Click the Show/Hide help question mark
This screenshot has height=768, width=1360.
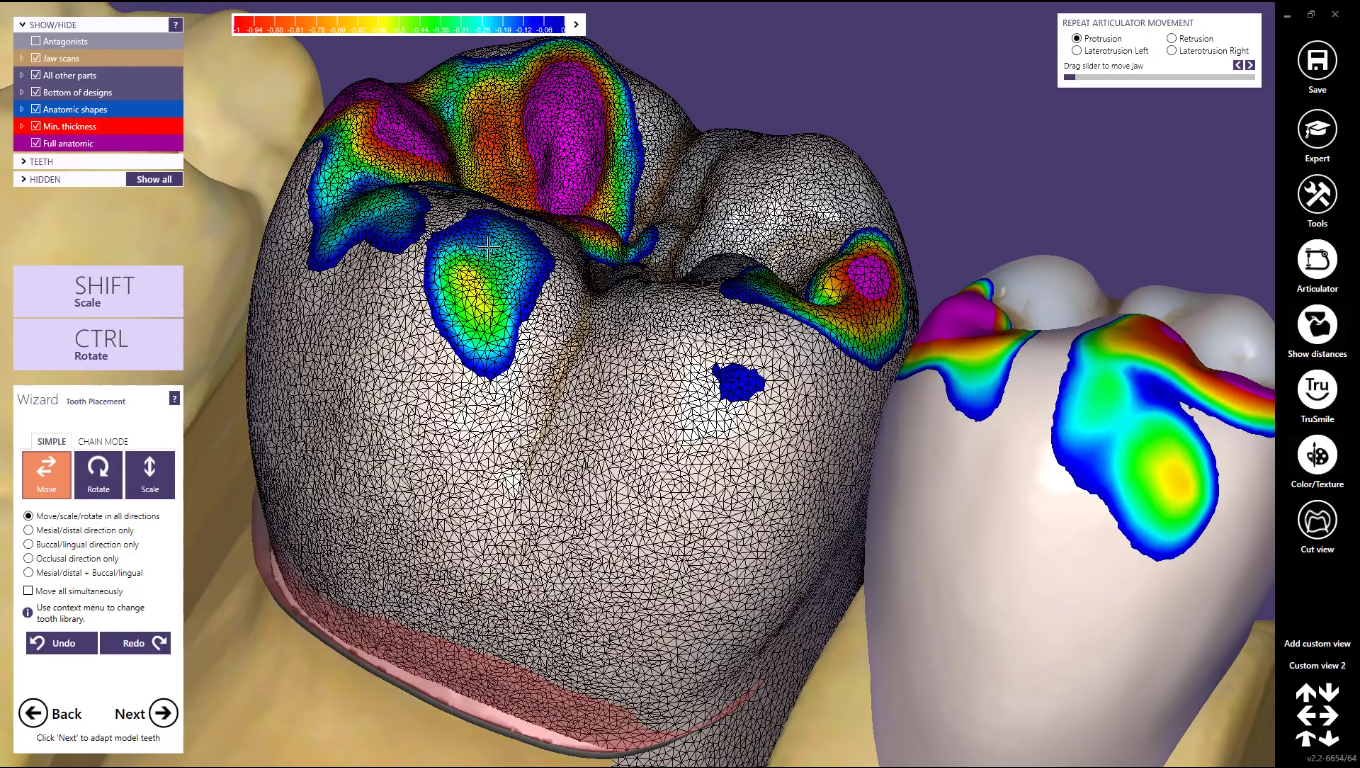pyautogui.click(x=176, y=25)
